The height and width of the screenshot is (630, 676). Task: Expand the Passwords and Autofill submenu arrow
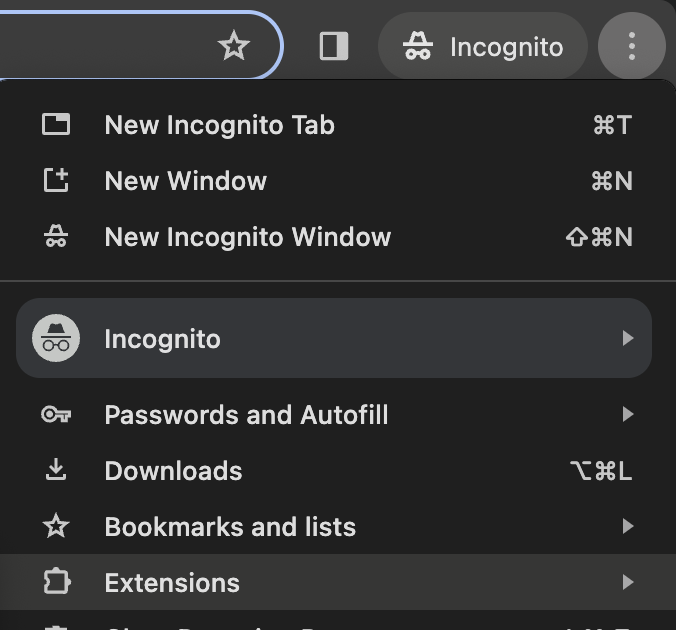coord(627,415)
